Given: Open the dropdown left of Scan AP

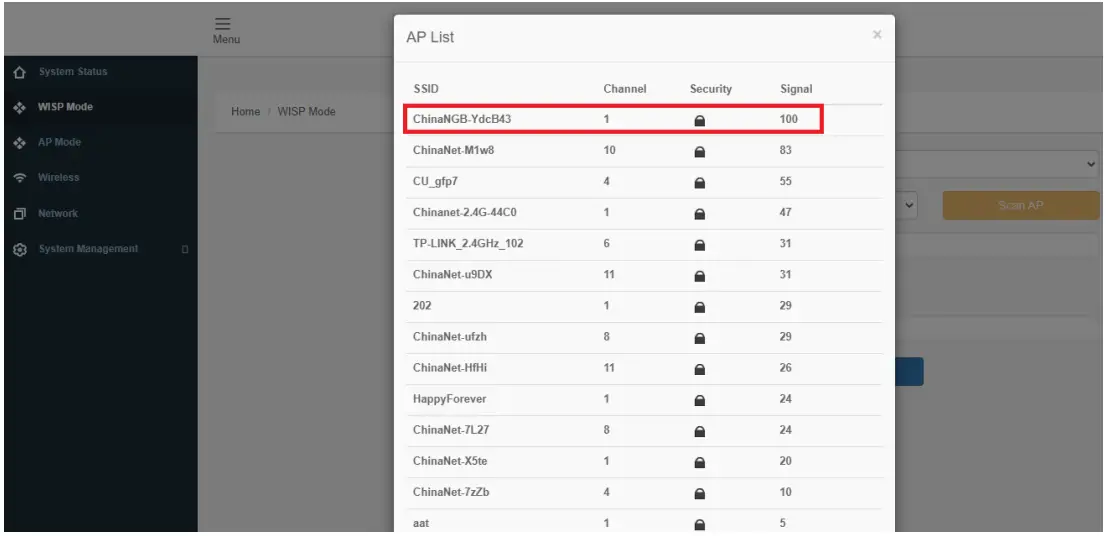Looking at the screenshot, I should pyautogui.click(x=909, y=205).
